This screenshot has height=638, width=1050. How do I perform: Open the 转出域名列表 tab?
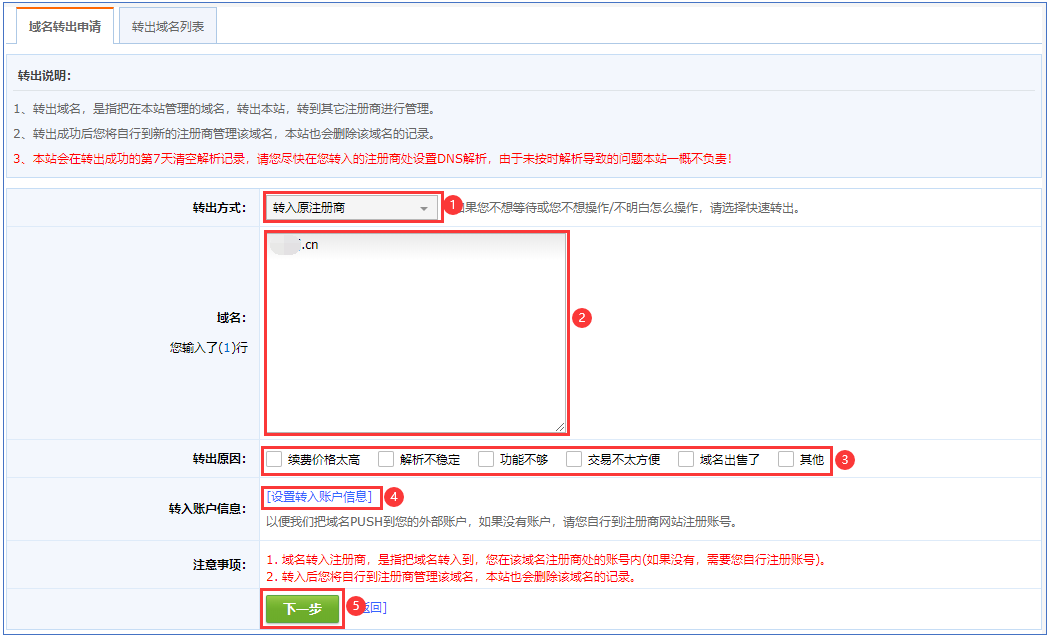[x=168, y=27]
